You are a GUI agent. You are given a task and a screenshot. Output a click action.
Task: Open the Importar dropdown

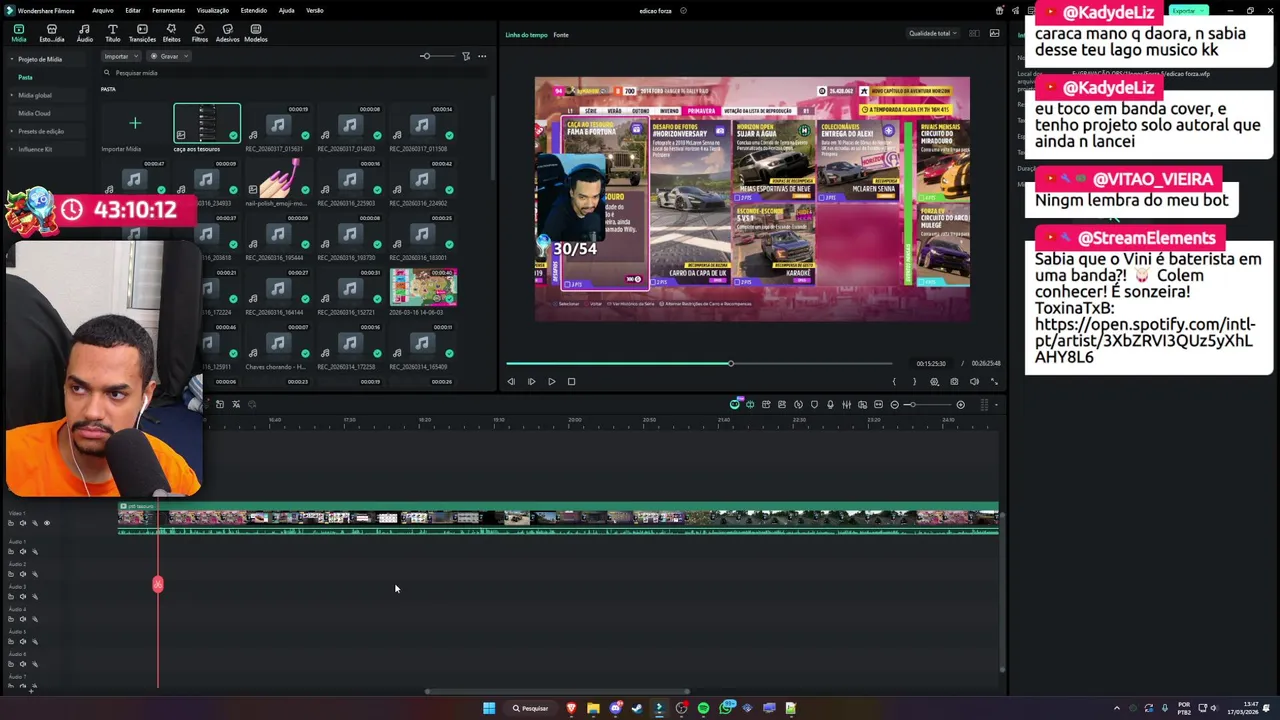point(121,56)
